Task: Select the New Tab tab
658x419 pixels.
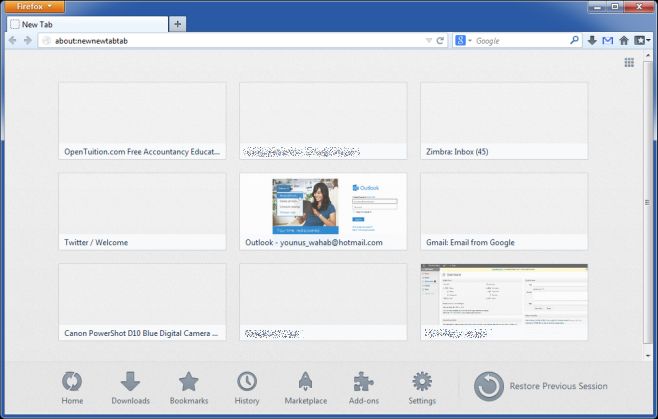Action: [87, 24]
